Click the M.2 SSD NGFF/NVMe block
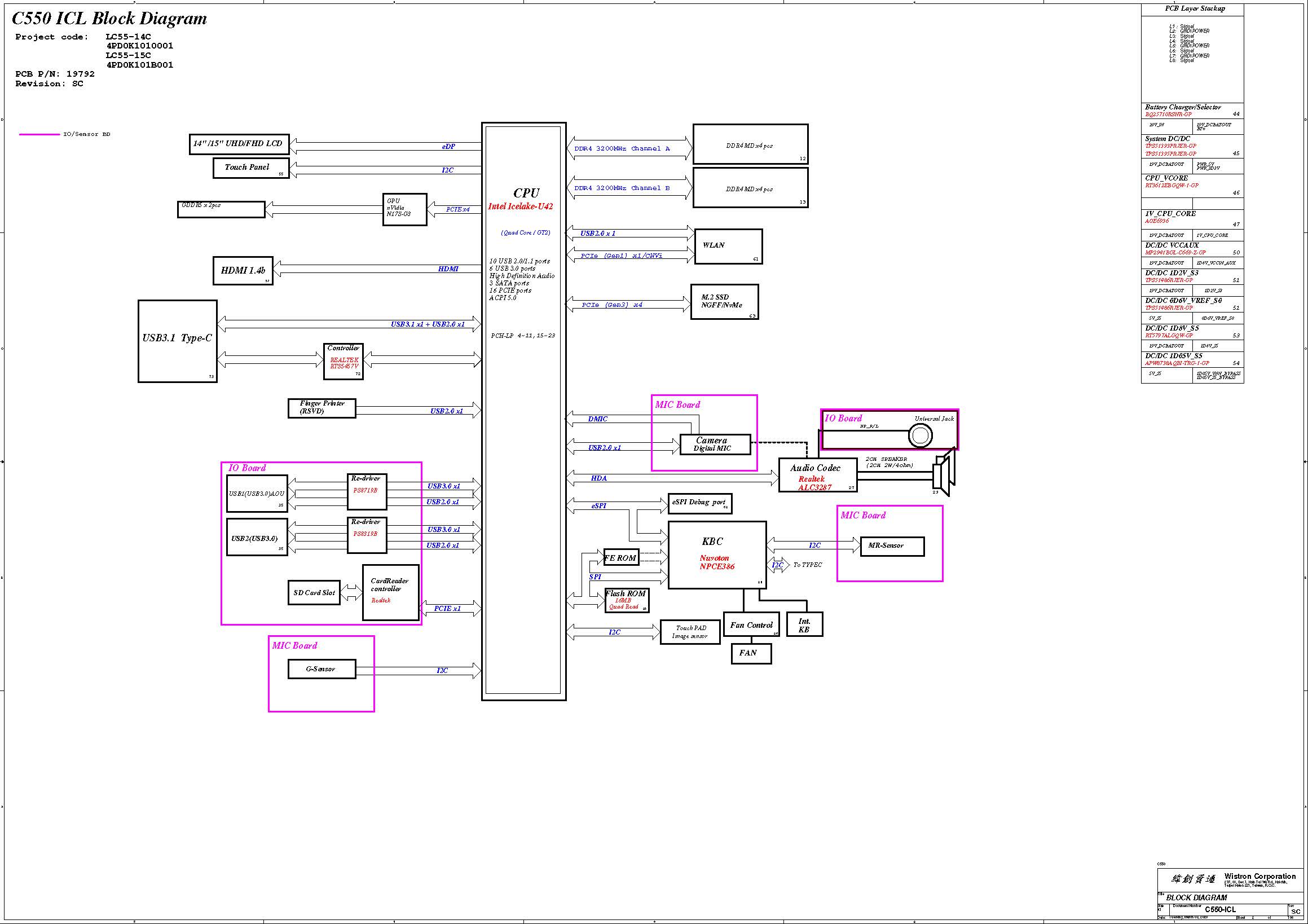 coord(724,301)
